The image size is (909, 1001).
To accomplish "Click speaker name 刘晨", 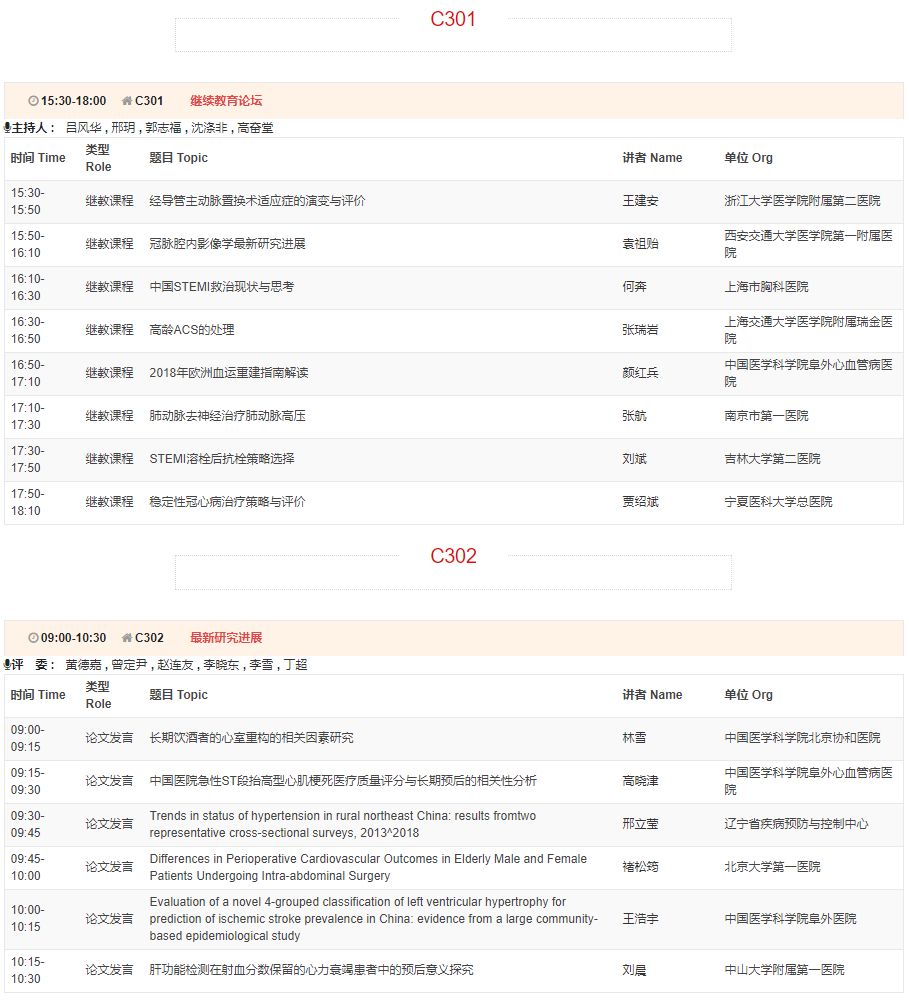I will pos(635,970).
